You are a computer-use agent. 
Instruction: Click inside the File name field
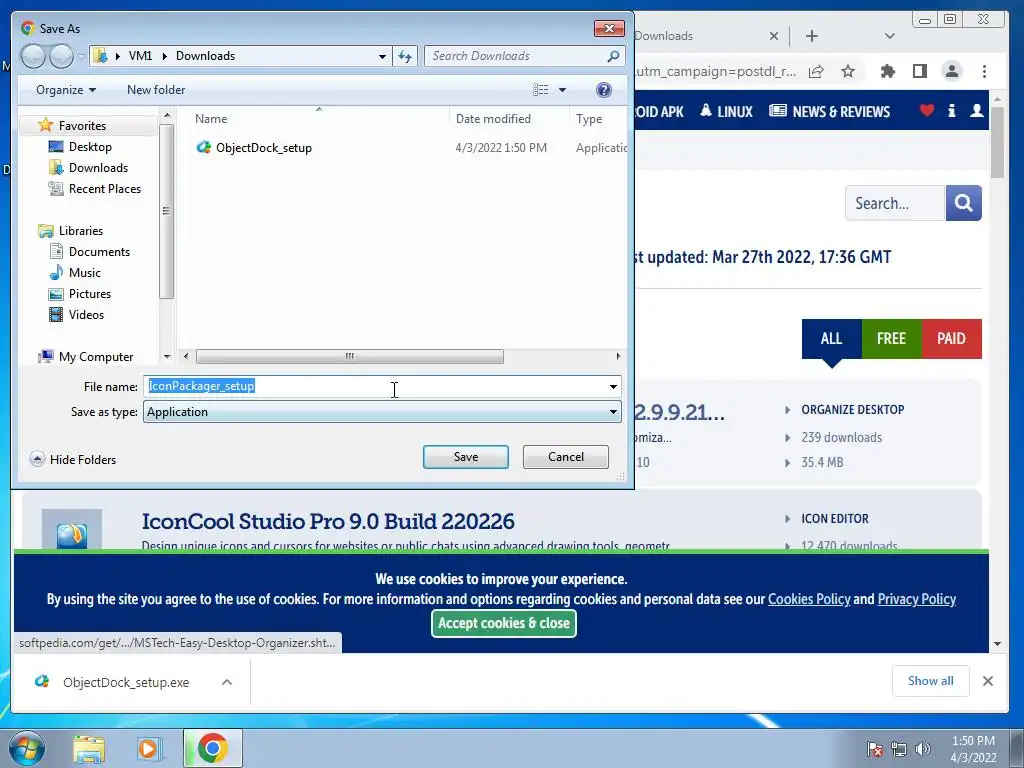pyautogui.click(x=376, y=387)
